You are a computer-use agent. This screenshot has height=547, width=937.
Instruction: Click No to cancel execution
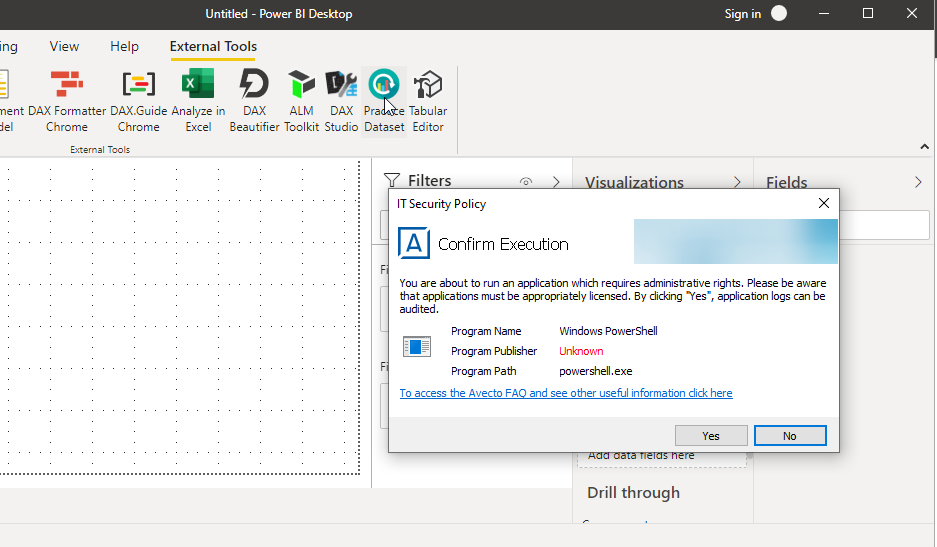[790, 436]
